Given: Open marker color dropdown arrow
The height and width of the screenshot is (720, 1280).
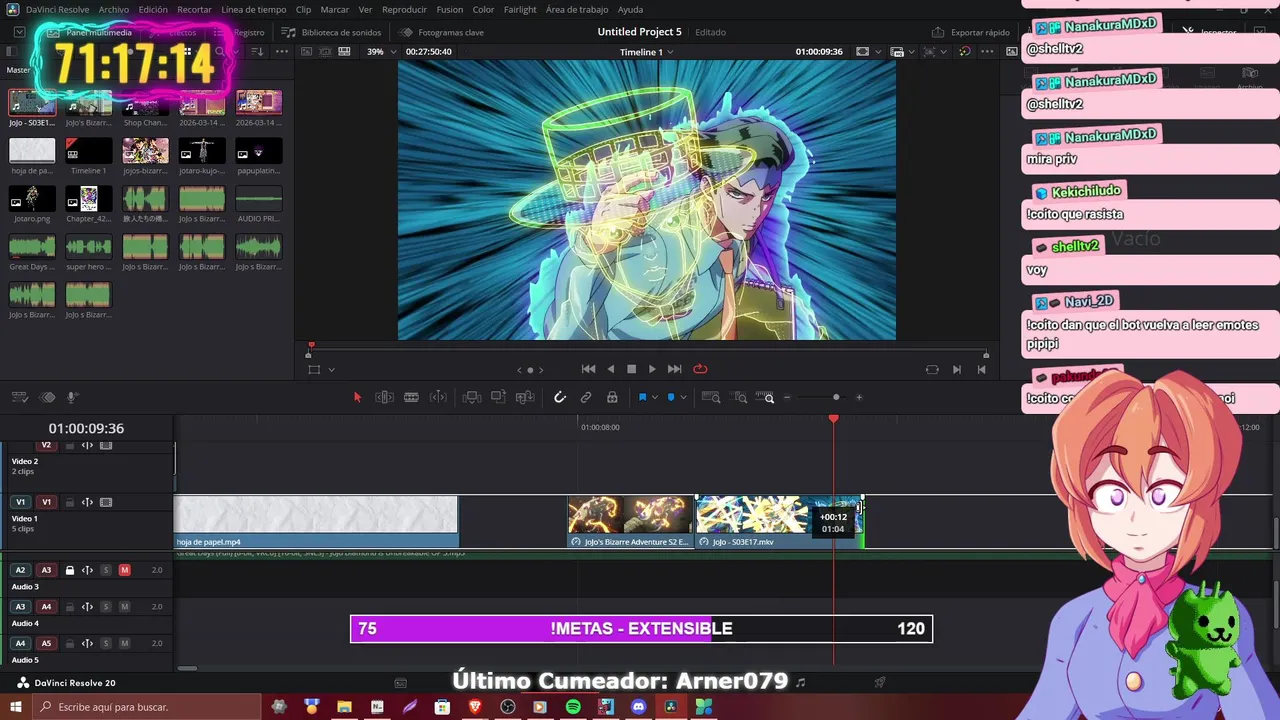Looking at the screenshot, I should coord(683,397).
